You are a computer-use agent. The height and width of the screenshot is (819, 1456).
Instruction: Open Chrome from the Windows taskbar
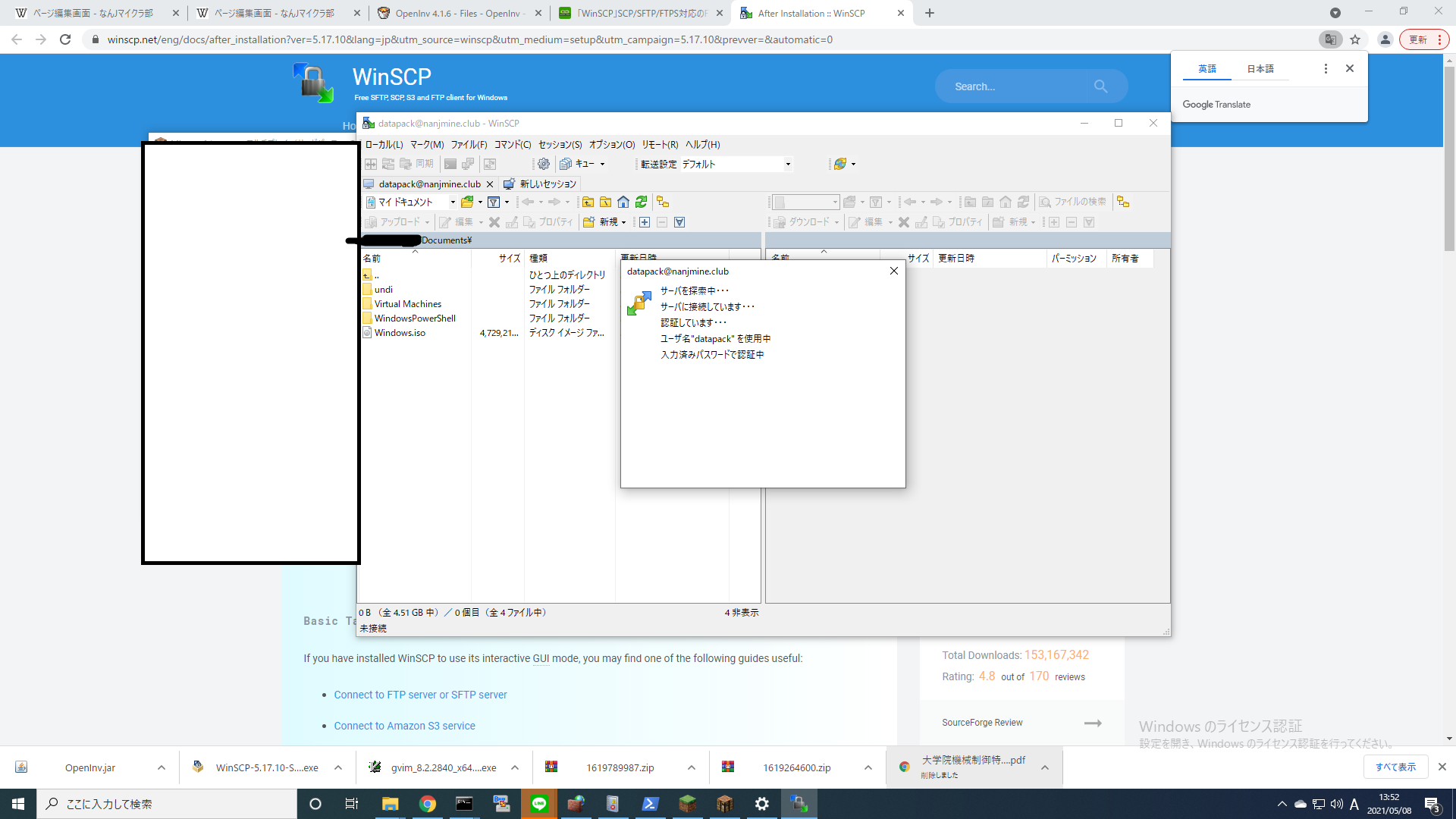click(x=428, y=804)
